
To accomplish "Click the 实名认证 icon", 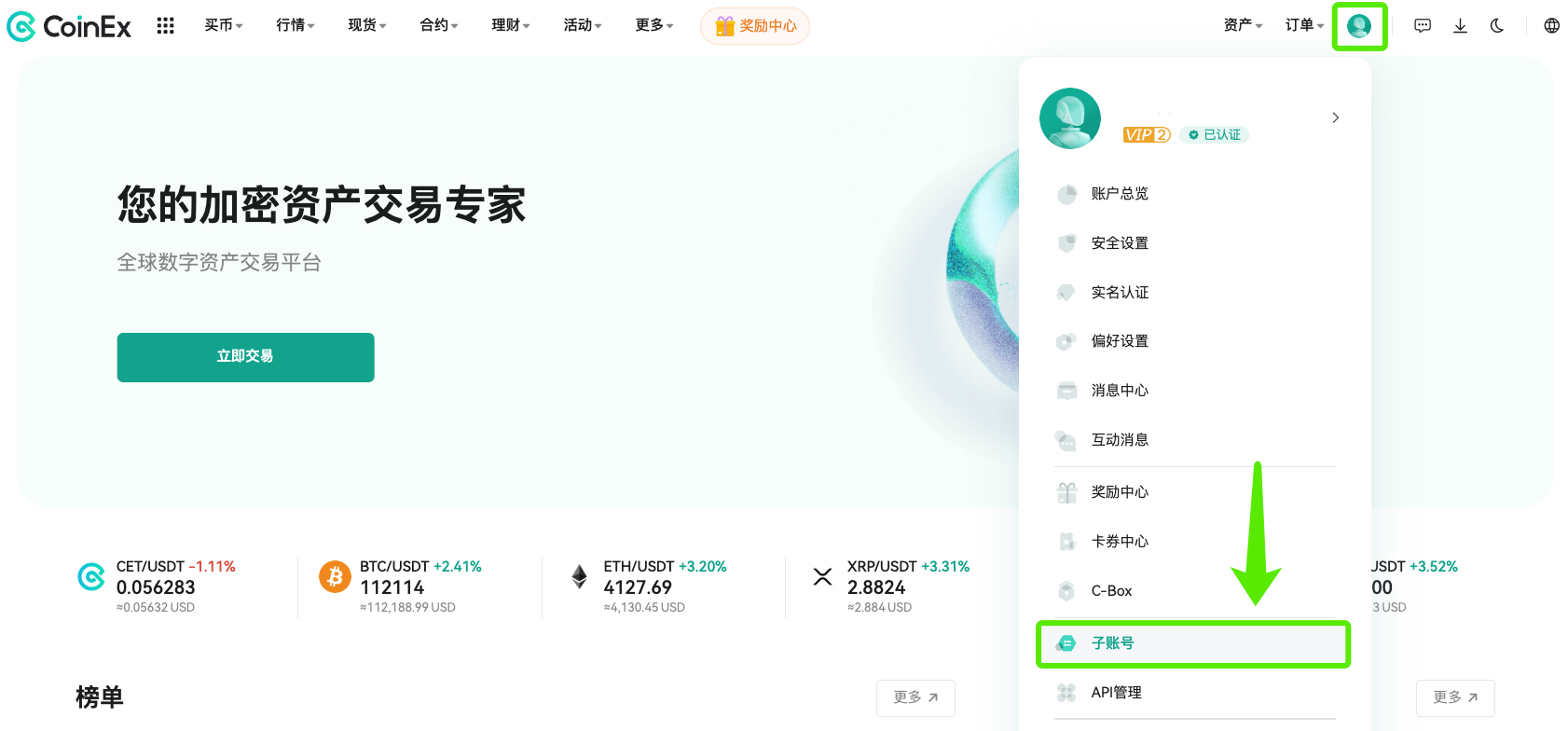I will (x=1066, y=293).
